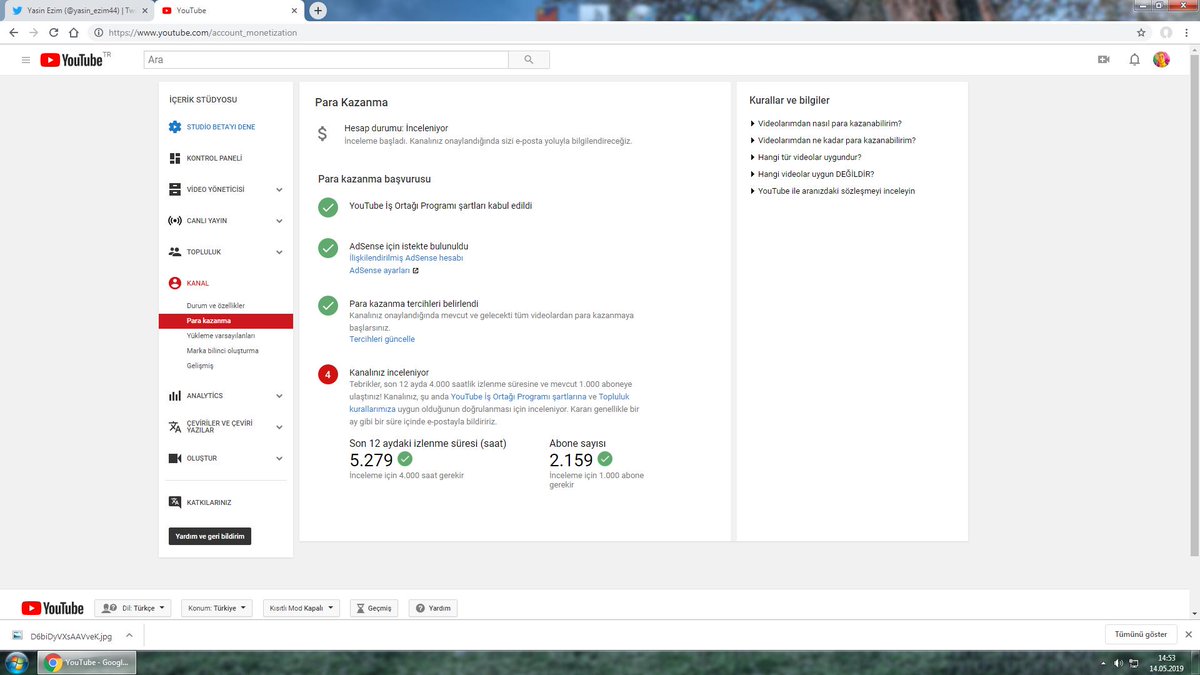
Task: Open the notifications bell
Action: tap(1134, 60)
